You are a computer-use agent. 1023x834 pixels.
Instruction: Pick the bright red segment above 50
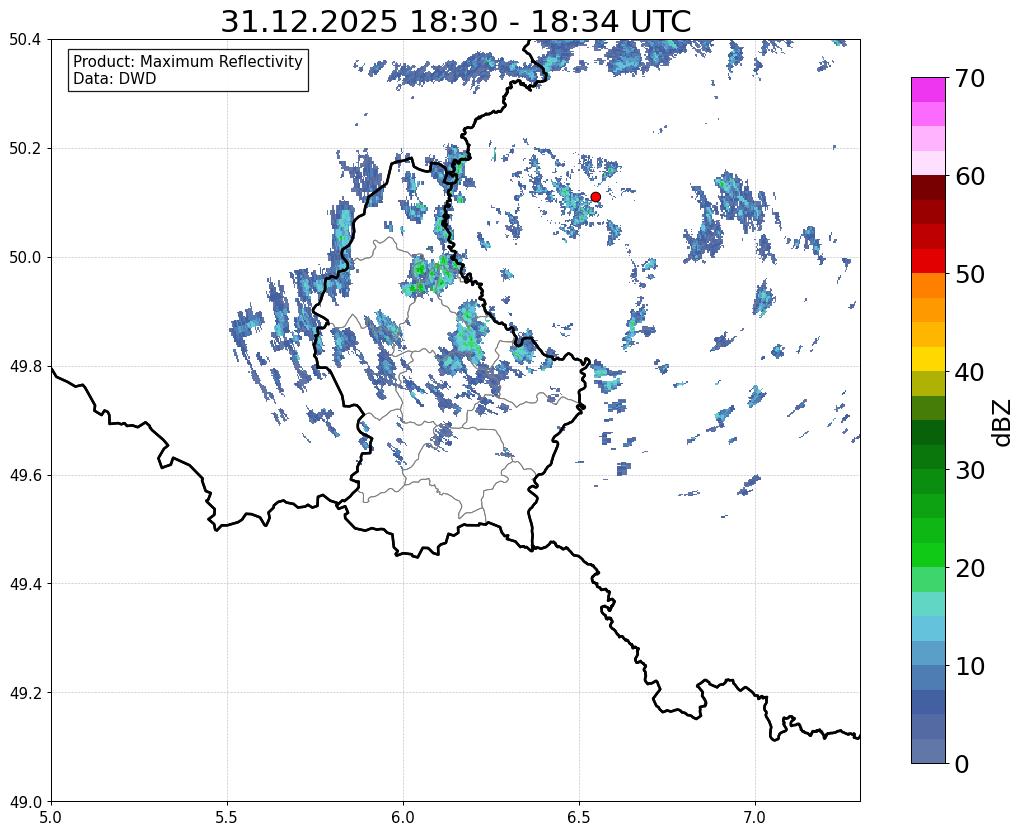pyautogui.click(x=928, y=261)
